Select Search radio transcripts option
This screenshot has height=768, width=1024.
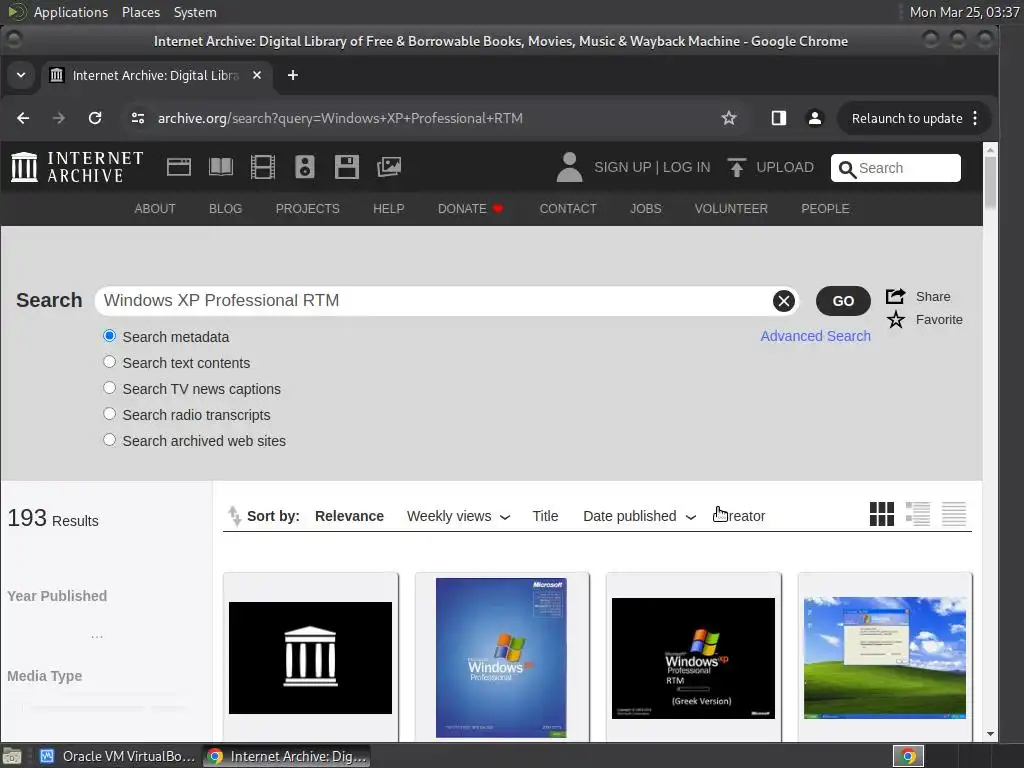pyautogui.click(x=109, y=414)
